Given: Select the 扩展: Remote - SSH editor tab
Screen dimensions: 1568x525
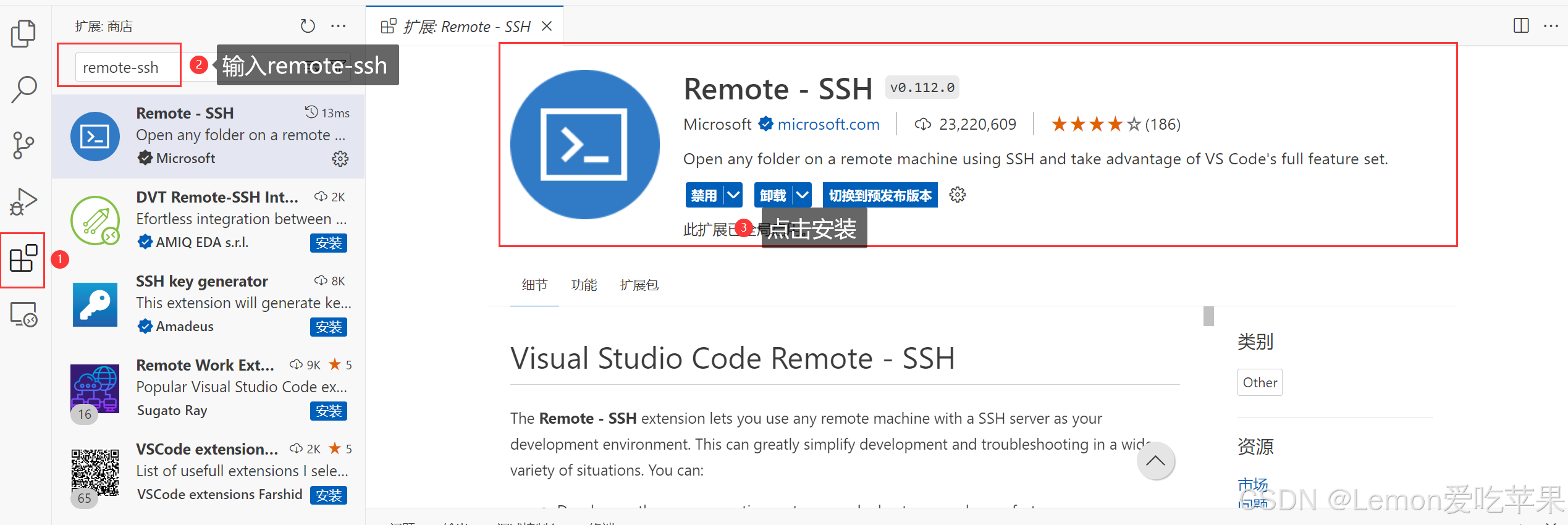Looking at the screenshot, I should pos(465,27).
